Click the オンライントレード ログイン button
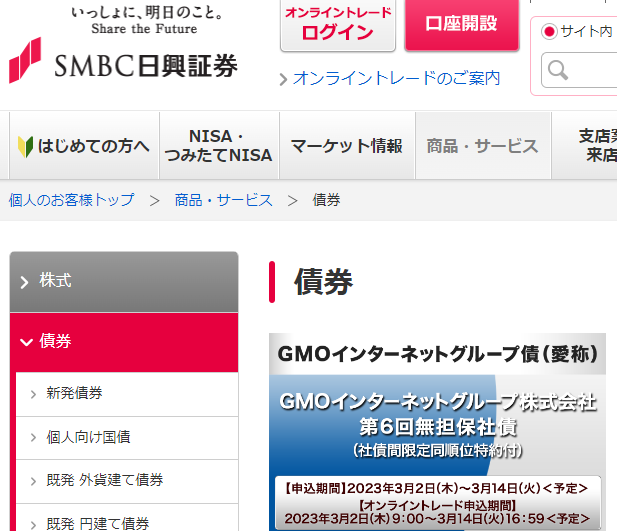Screen dimensions: 617x531 [x=338, y=25]
